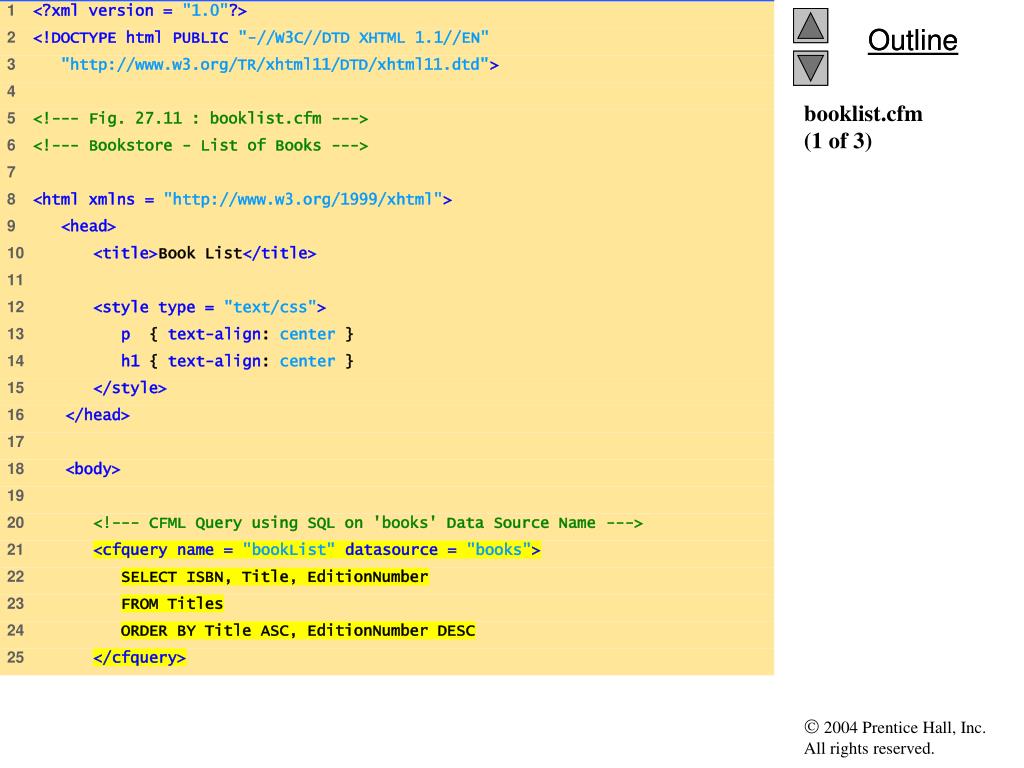
Task: Click the down arrow navigation button
Action: click(810, 68)
